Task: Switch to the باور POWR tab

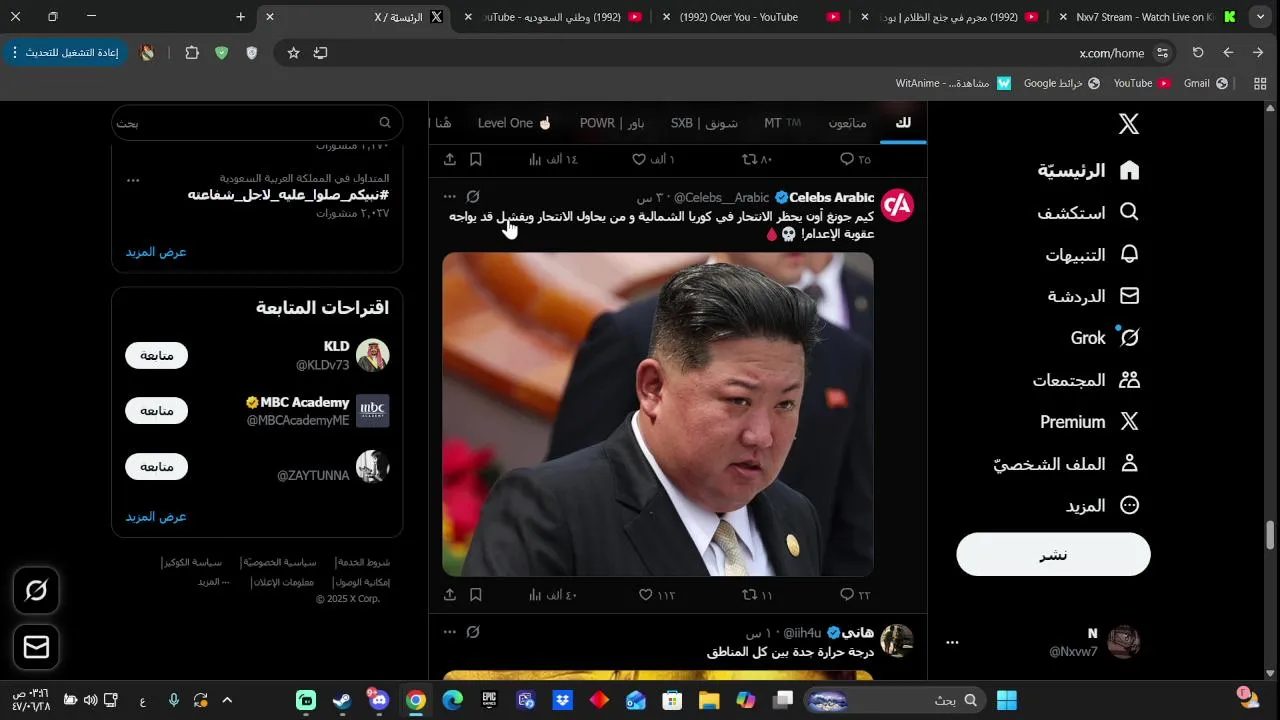Action: pos(612,123)
